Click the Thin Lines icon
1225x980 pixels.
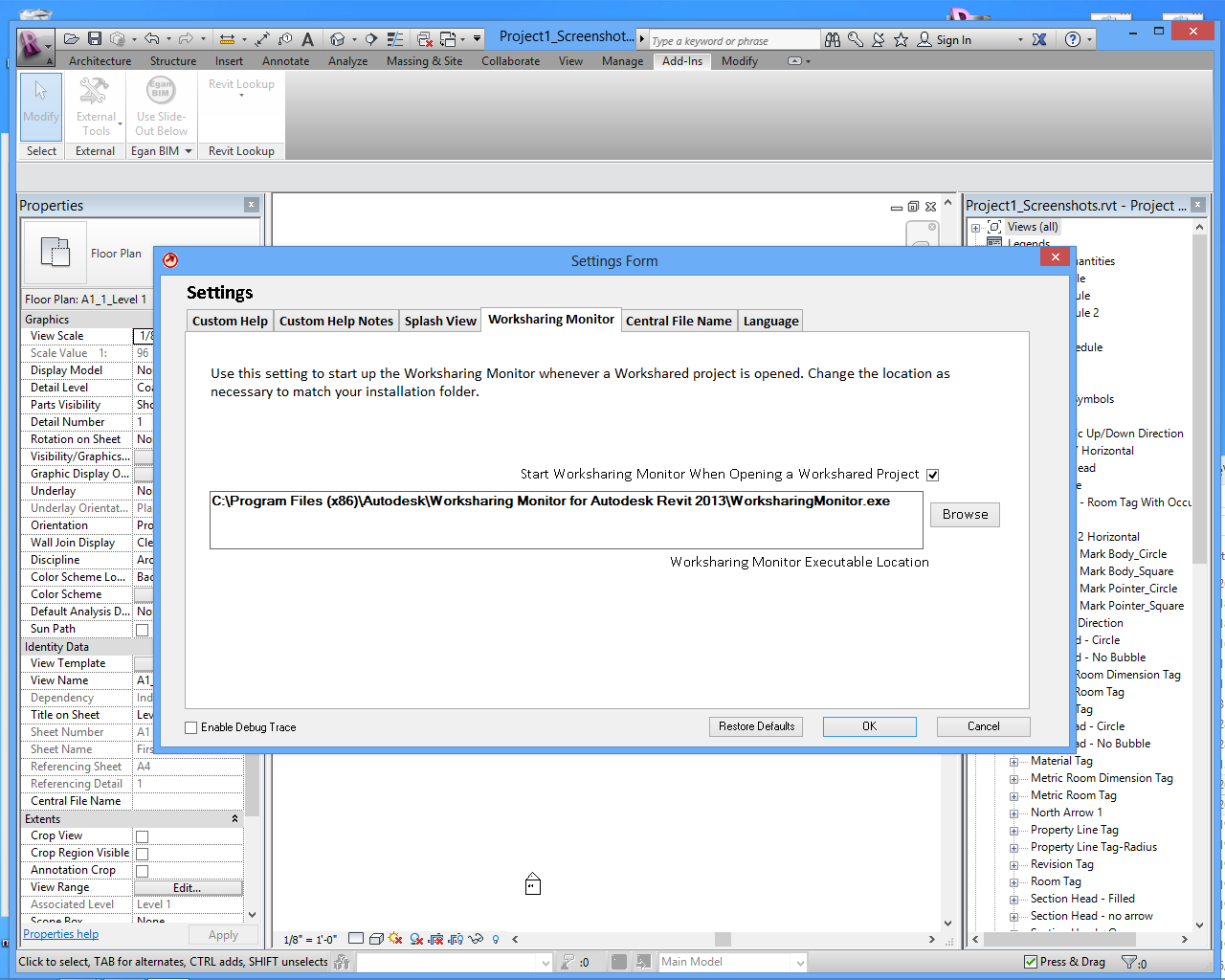point(394,39)
